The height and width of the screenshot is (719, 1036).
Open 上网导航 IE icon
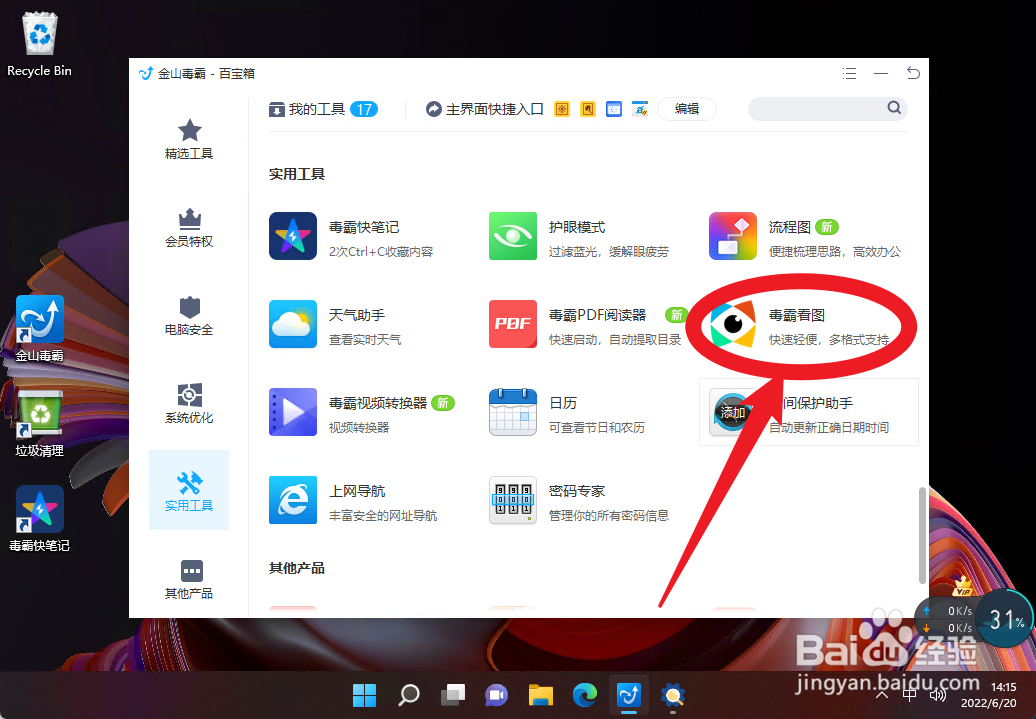293,500
